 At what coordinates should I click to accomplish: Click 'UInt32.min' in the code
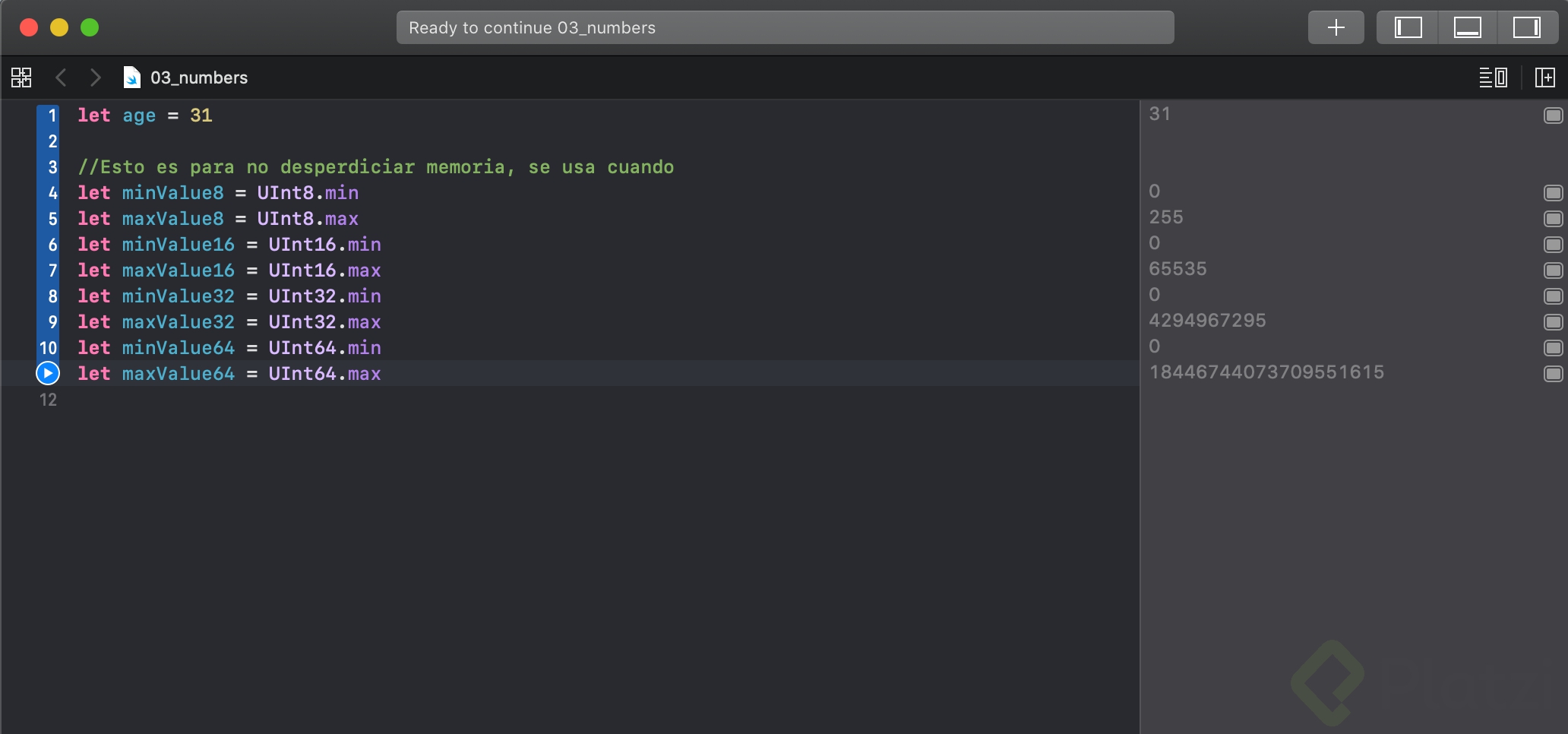(x=324, y=296)
